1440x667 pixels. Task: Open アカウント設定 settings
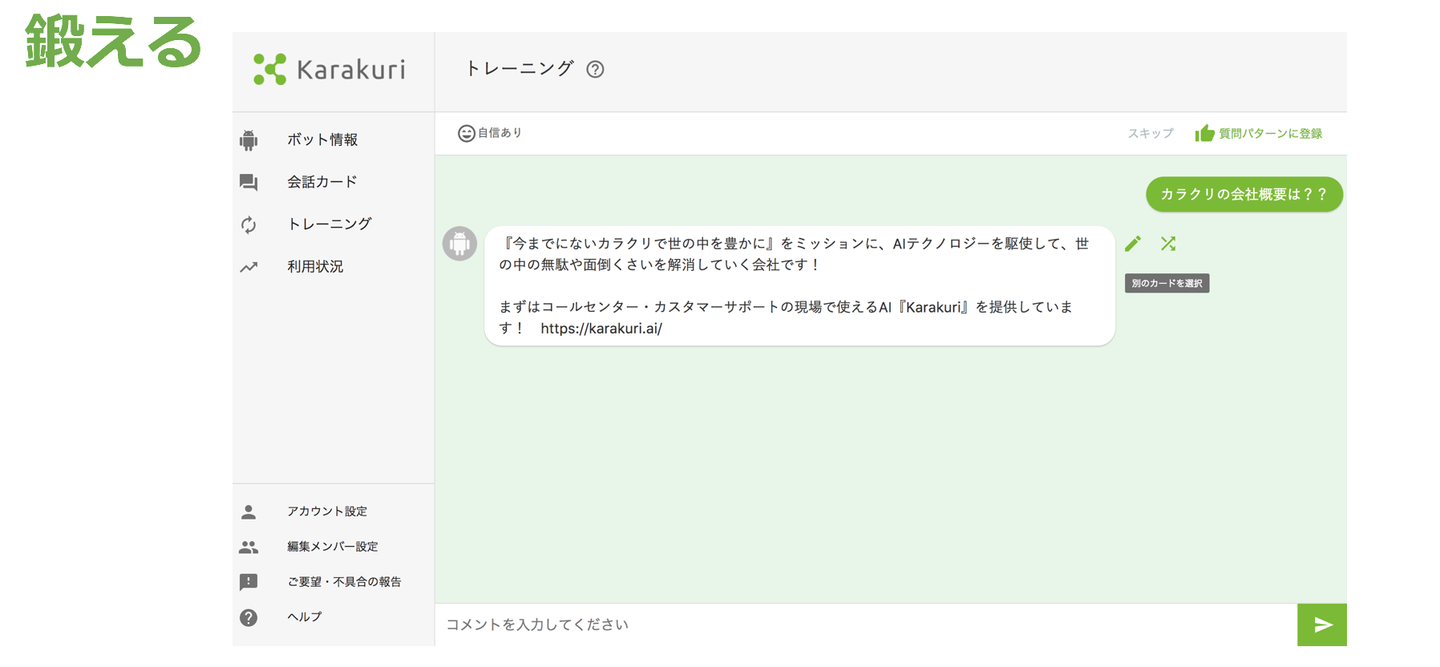tap(327, 512)
